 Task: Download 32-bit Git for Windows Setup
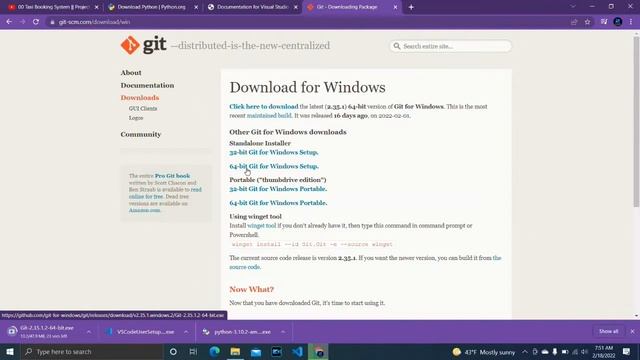tap(273, 152)
